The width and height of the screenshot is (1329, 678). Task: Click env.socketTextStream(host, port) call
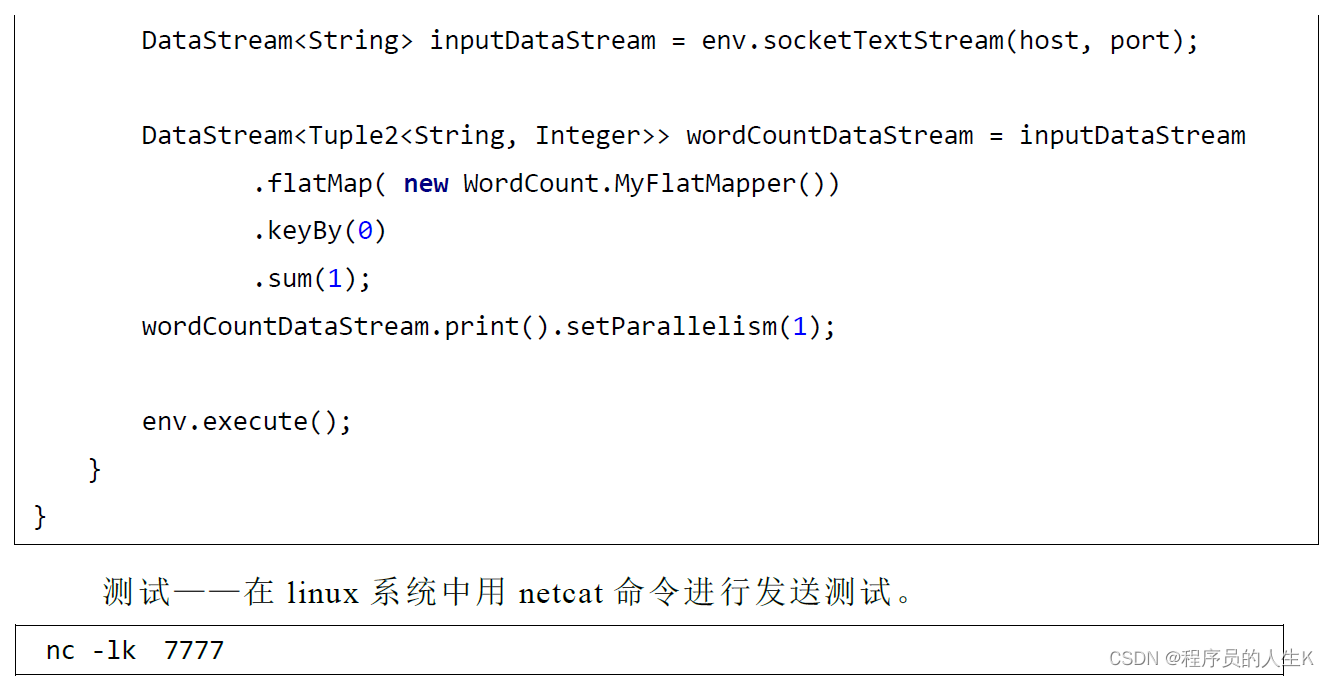[x=949, y=41]
